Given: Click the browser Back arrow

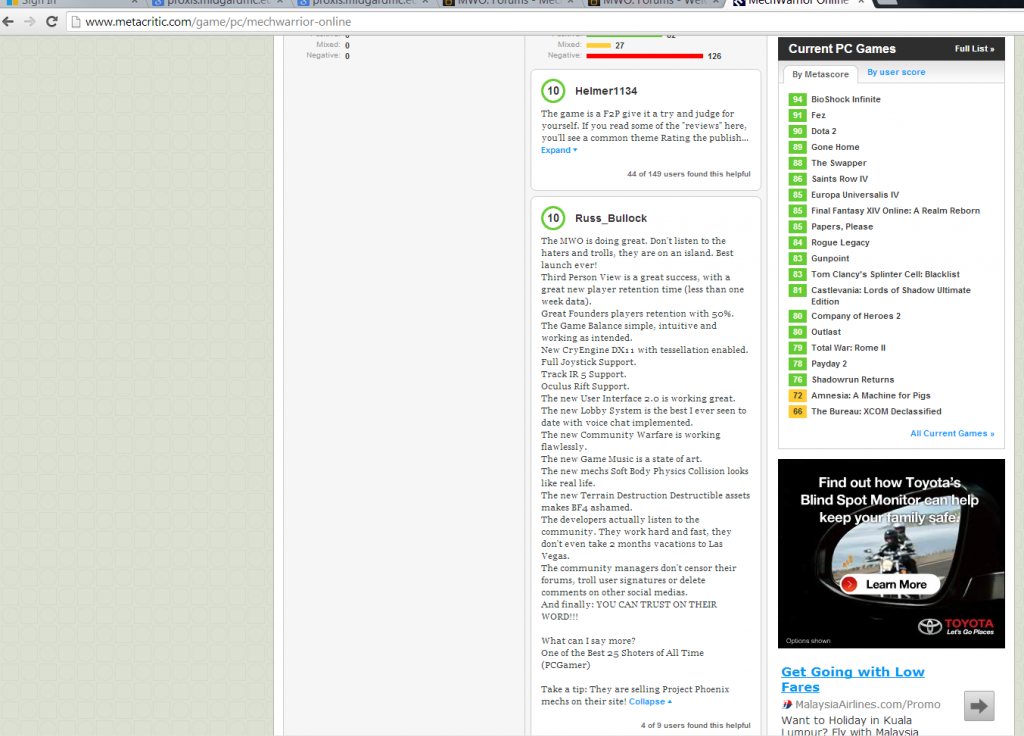Looking at the screenshot, I should [8, 22].
